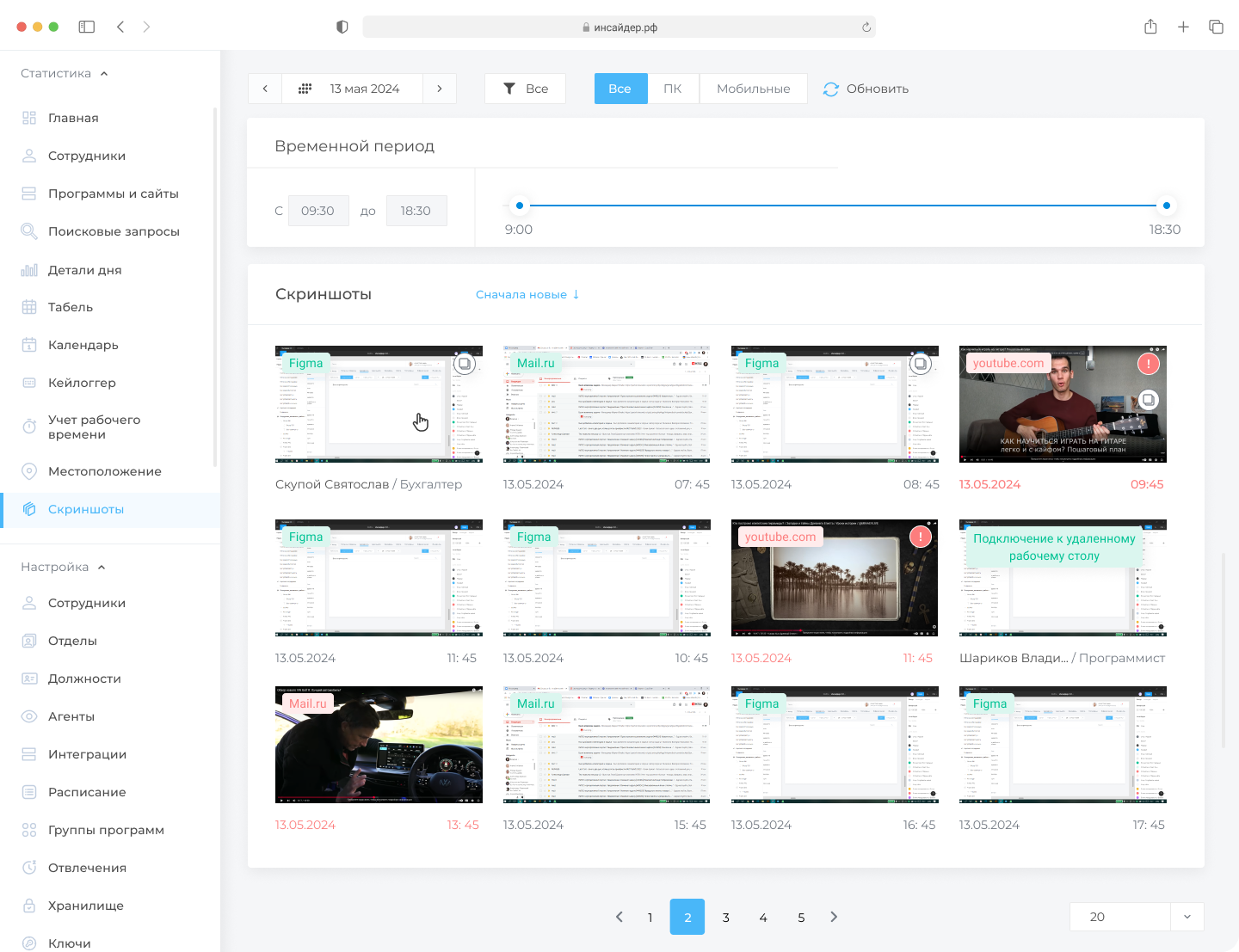1239x952 pixels.
Task: Open the calendar grid icon beside the date
Action: [x=305, y=89]
